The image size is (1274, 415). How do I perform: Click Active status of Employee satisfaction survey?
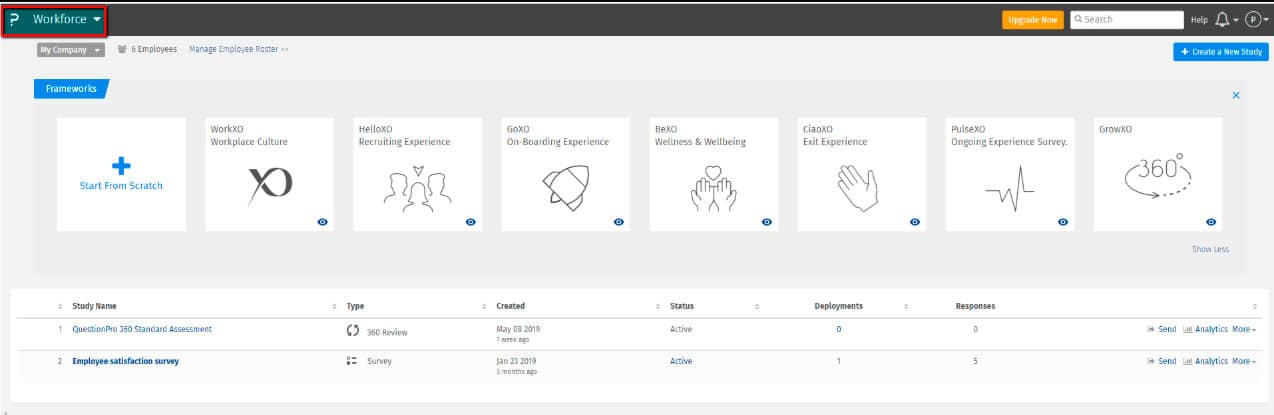[x=680, y=361]
